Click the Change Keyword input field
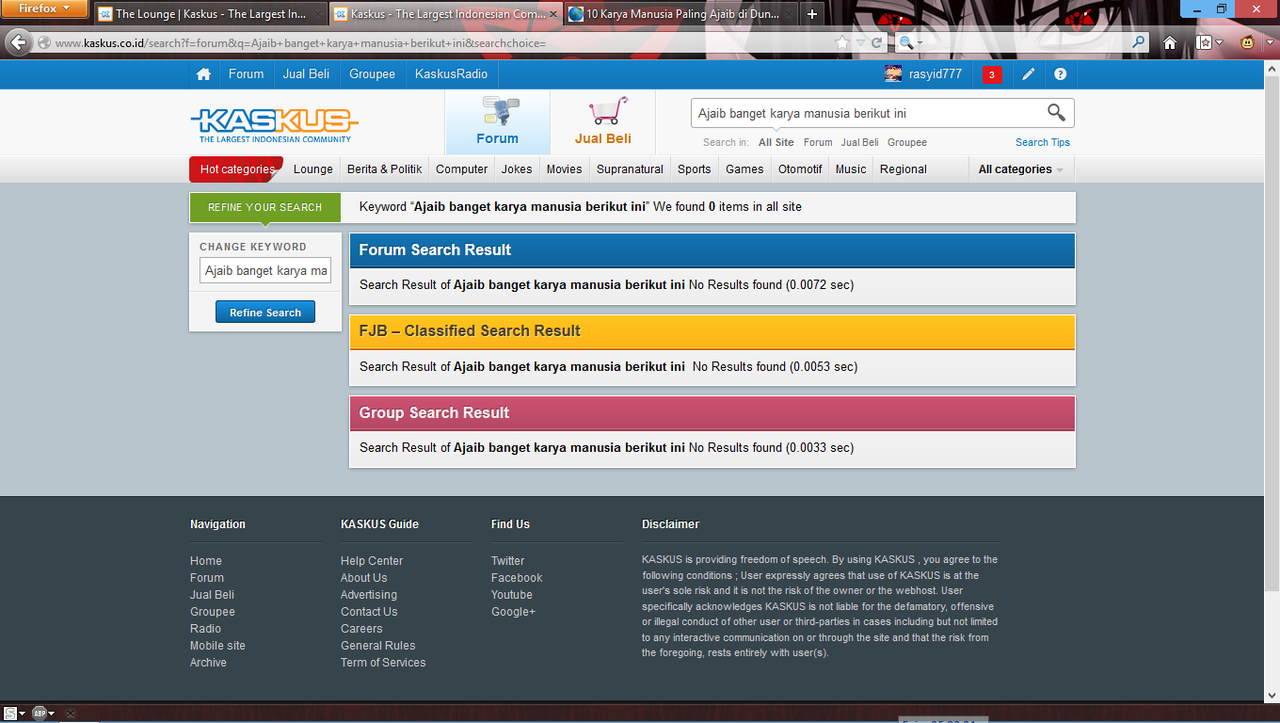1280x723 pixels. tap(265, 271)
